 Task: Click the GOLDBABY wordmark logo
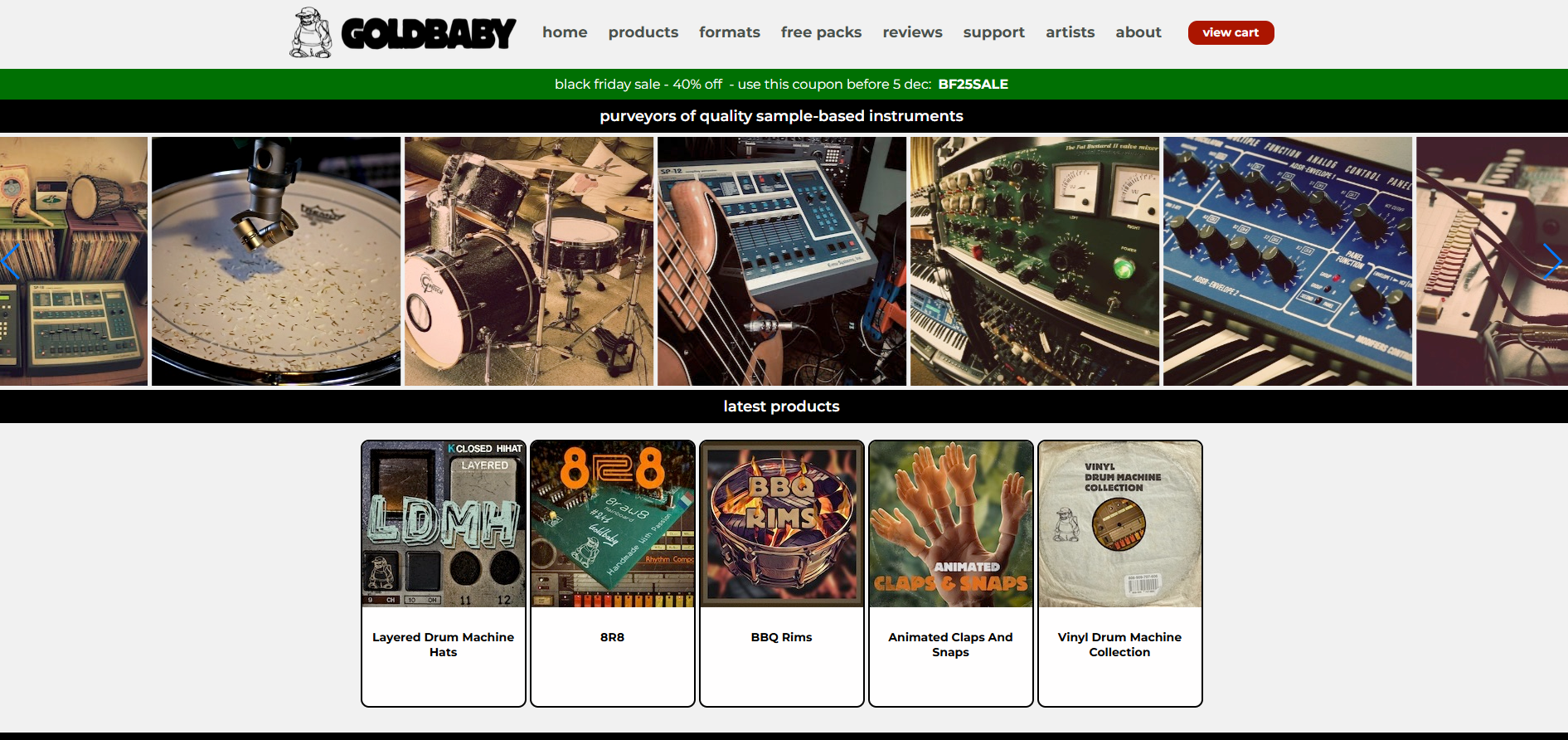point(429,33)
